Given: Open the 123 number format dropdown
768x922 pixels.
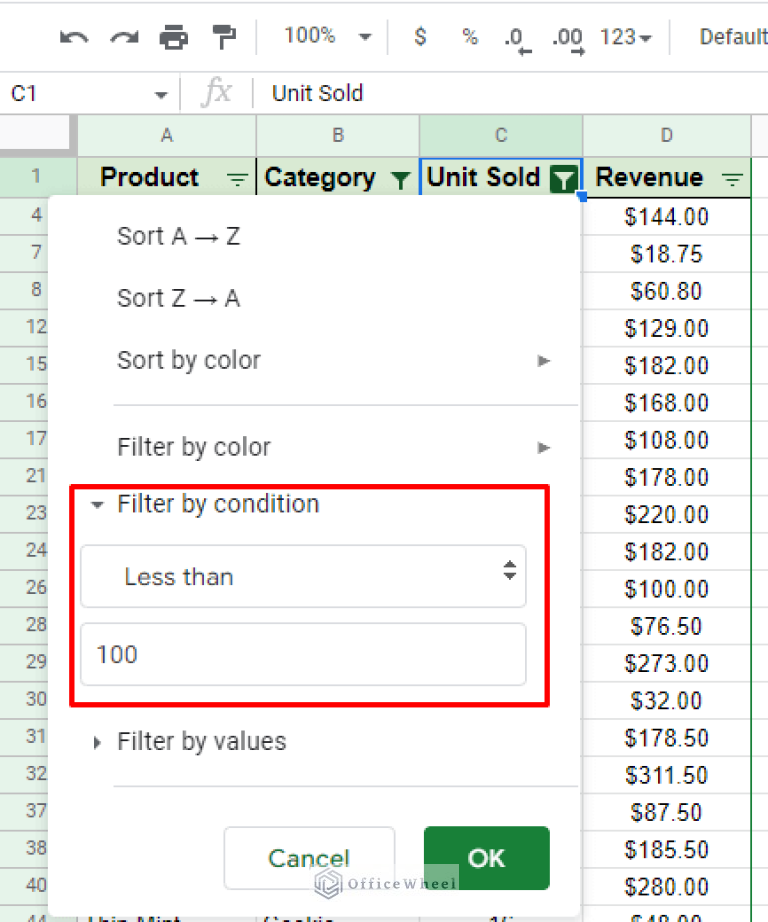Looking at the screenshot, I should [x=624, y=36].
